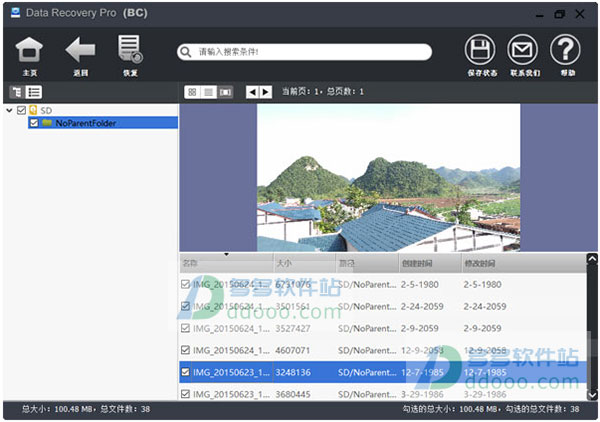Uncheck file with size 3501561
This screenshot has height=422, width=600.
pyautogui.click(x=185, y=306)
